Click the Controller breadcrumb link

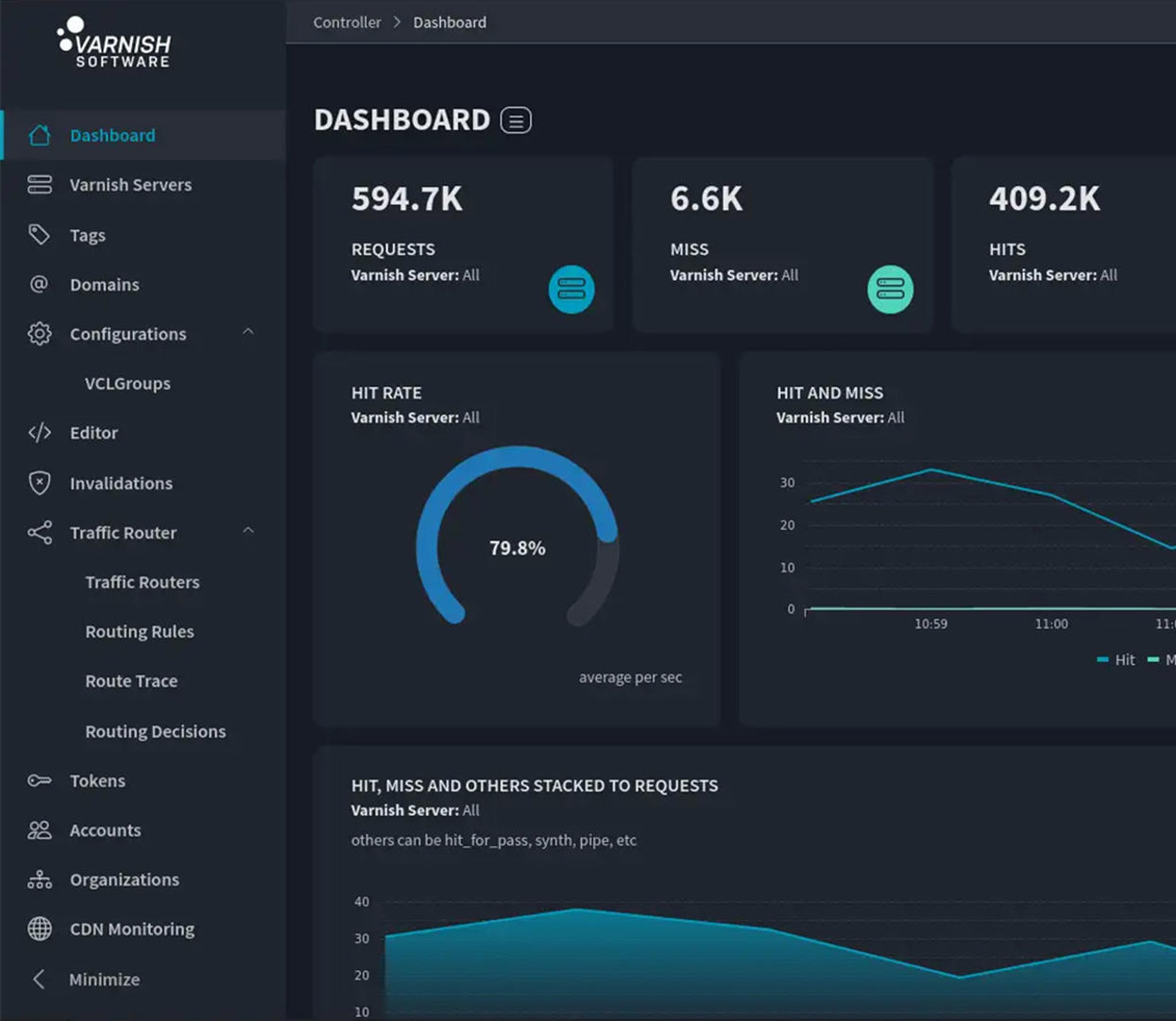[x=347, y=22]
